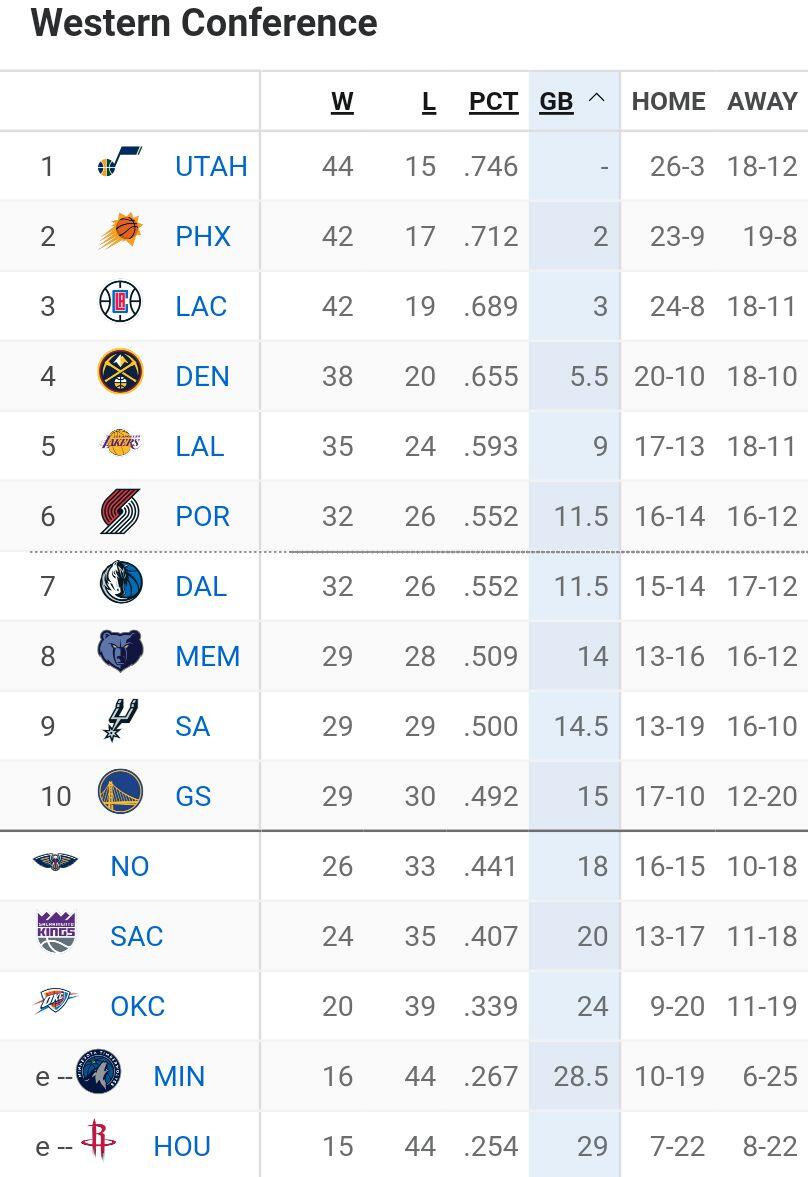Toggle the GB sort arrow

[x=597, y=99]
